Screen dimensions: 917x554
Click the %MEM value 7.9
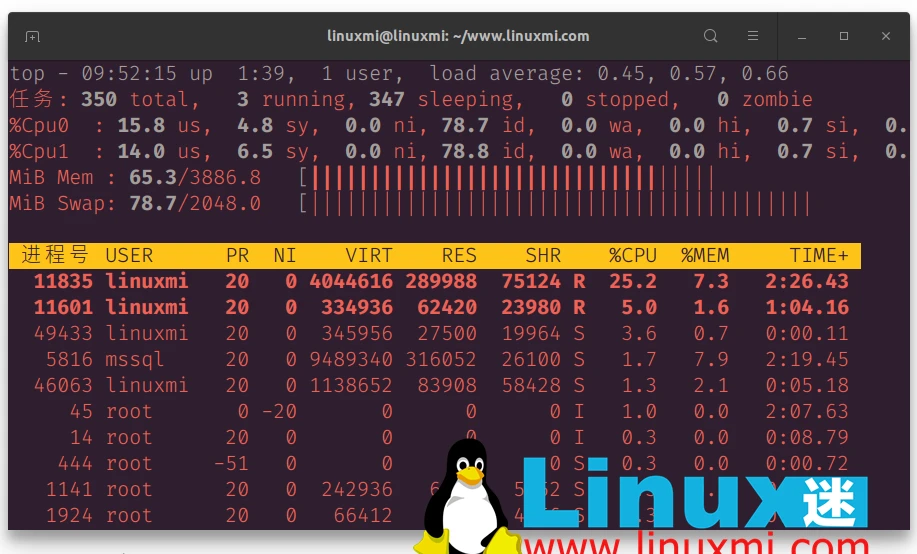pyautogui.click(x=711, y=360)
